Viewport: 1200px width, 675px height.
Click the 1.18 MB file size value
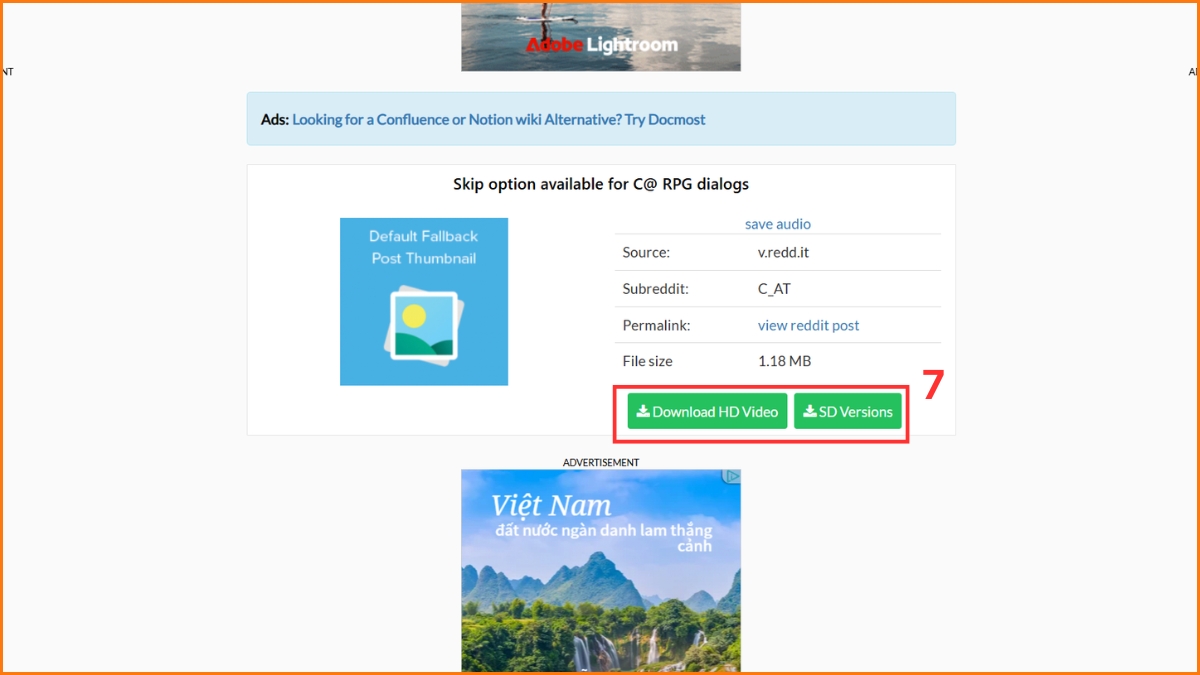(x=785, y=361)
